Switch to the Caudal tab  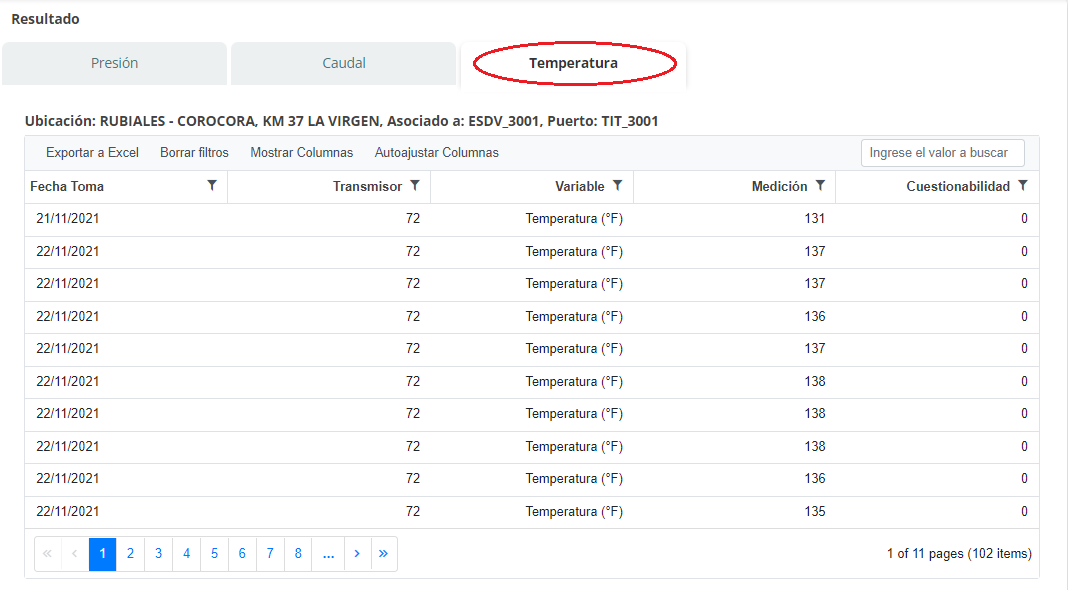pyautogui.click(x=343, y=63)
